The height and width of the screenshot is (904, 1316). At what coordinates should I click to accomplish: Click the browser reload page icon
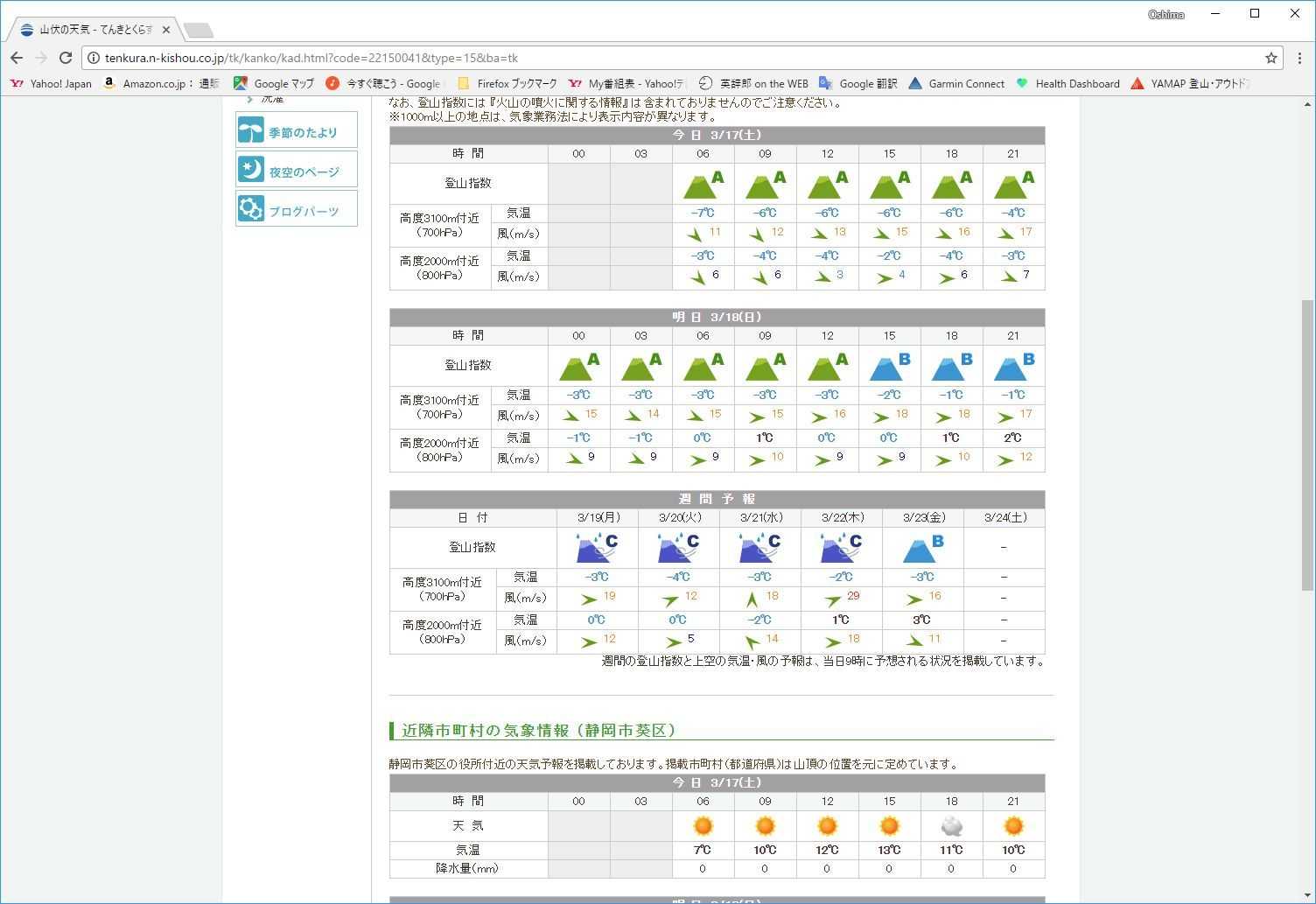click(66, 58)
